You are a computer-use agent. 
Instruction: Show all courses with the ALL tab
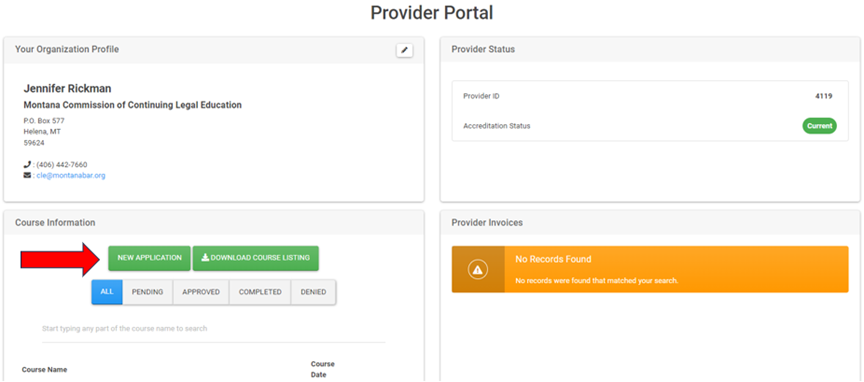tap(107, 292)
